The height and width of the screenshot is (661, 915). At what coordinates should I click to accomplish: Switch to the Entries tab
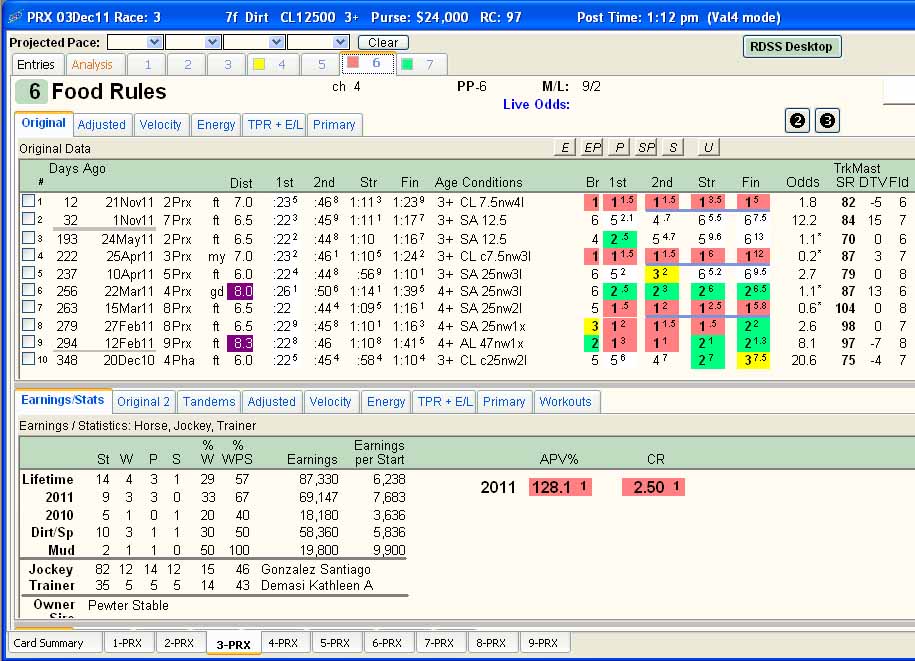click(x=36, y=65)
